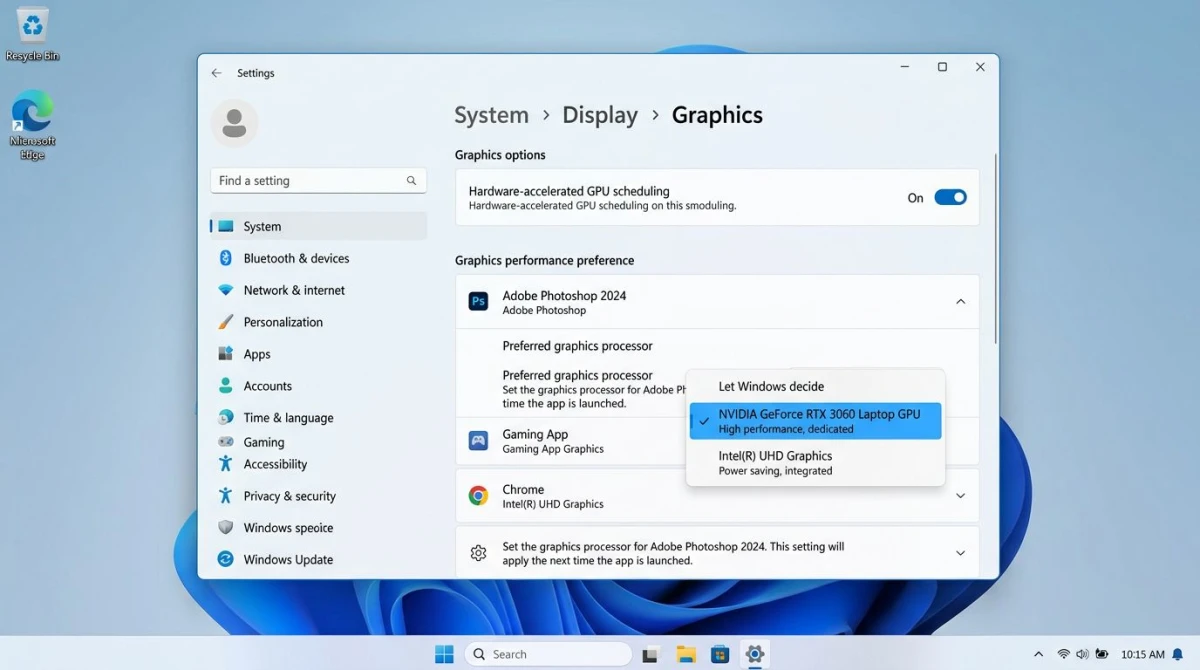Click the Settings window vertical scrollbar

(x=995, y=248)
